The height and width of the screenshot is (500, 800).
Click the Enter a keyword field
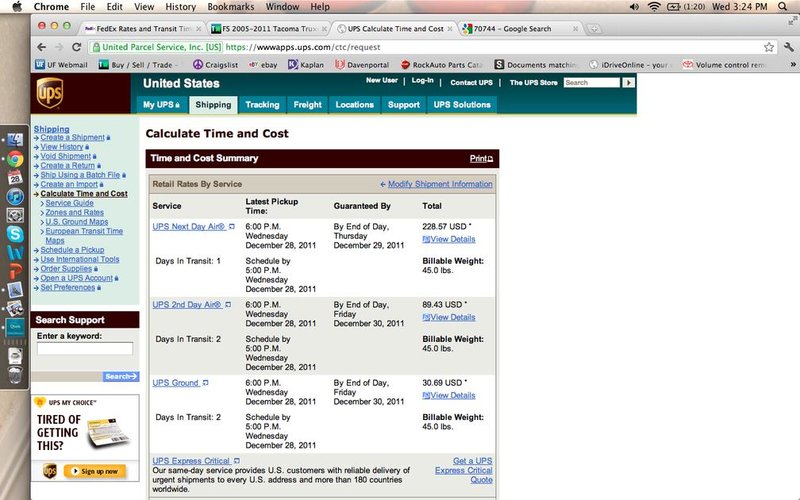coord(85,348)
